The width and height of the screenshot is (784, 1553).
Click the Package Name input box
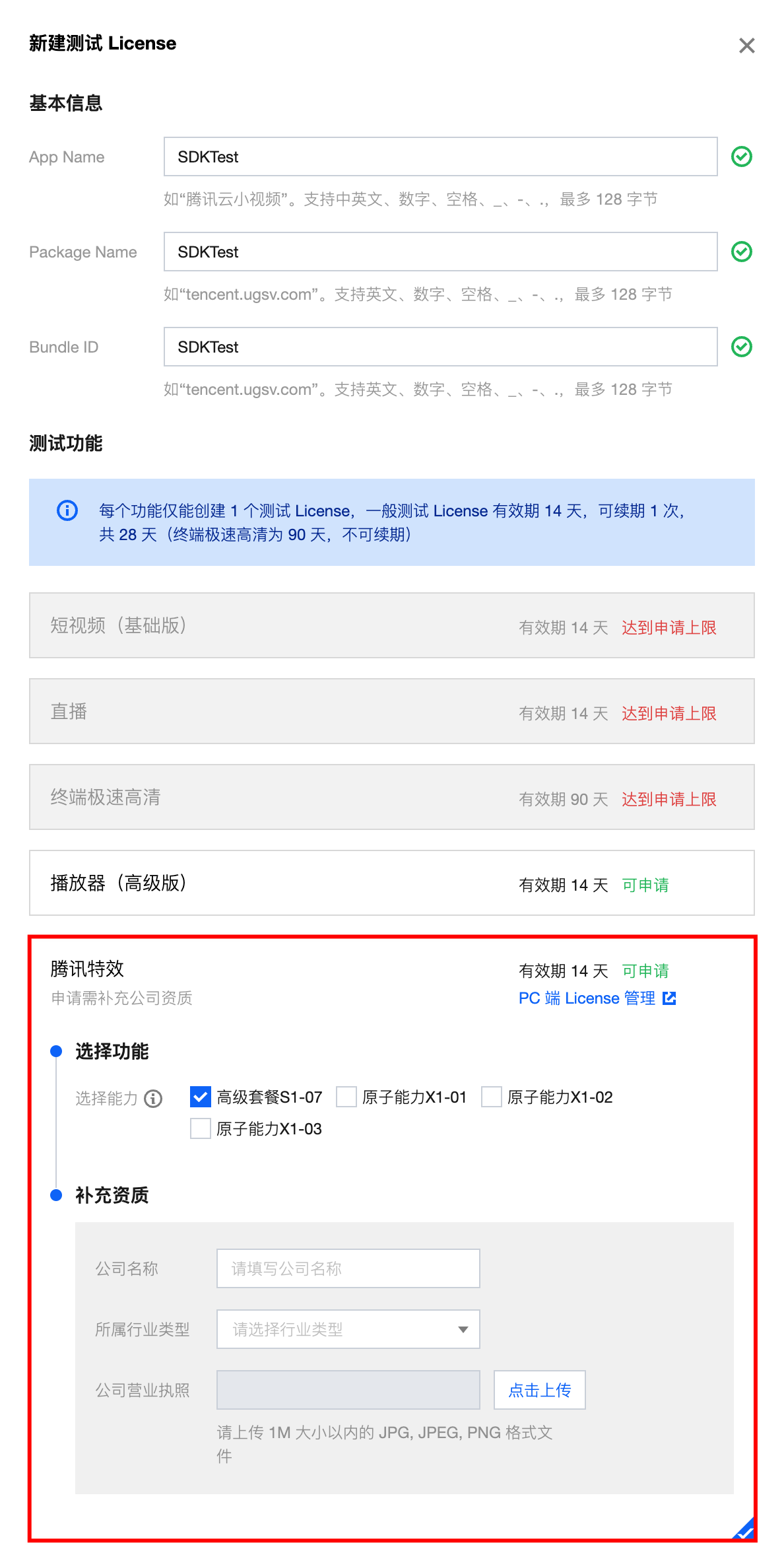click(x=440, y=252)
